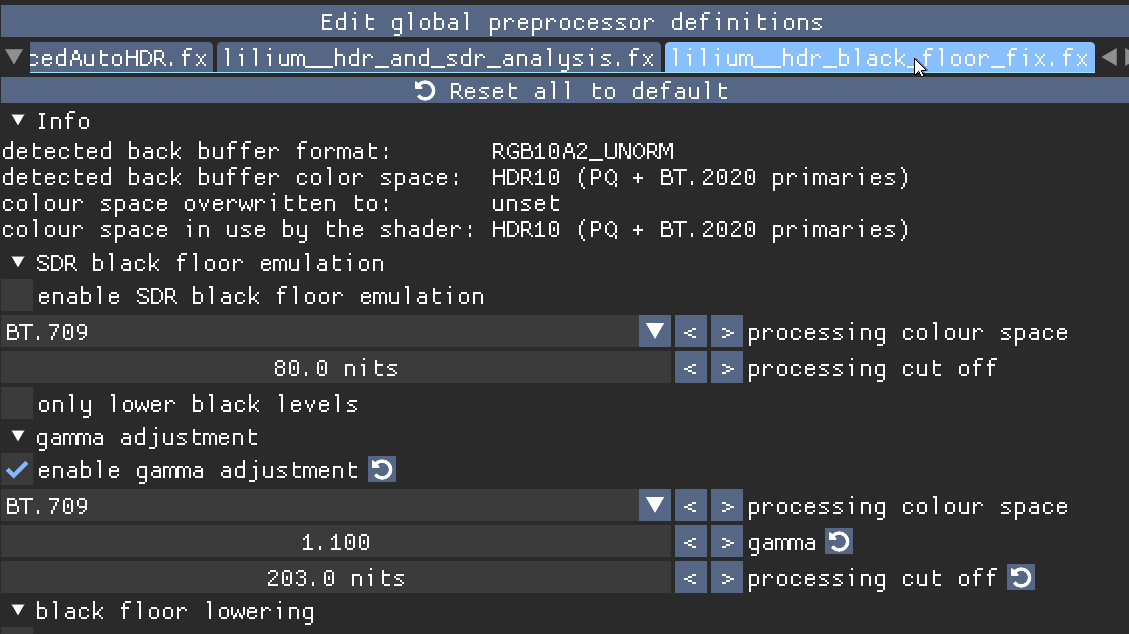Click the unset colour space override value

pos(526,204)
